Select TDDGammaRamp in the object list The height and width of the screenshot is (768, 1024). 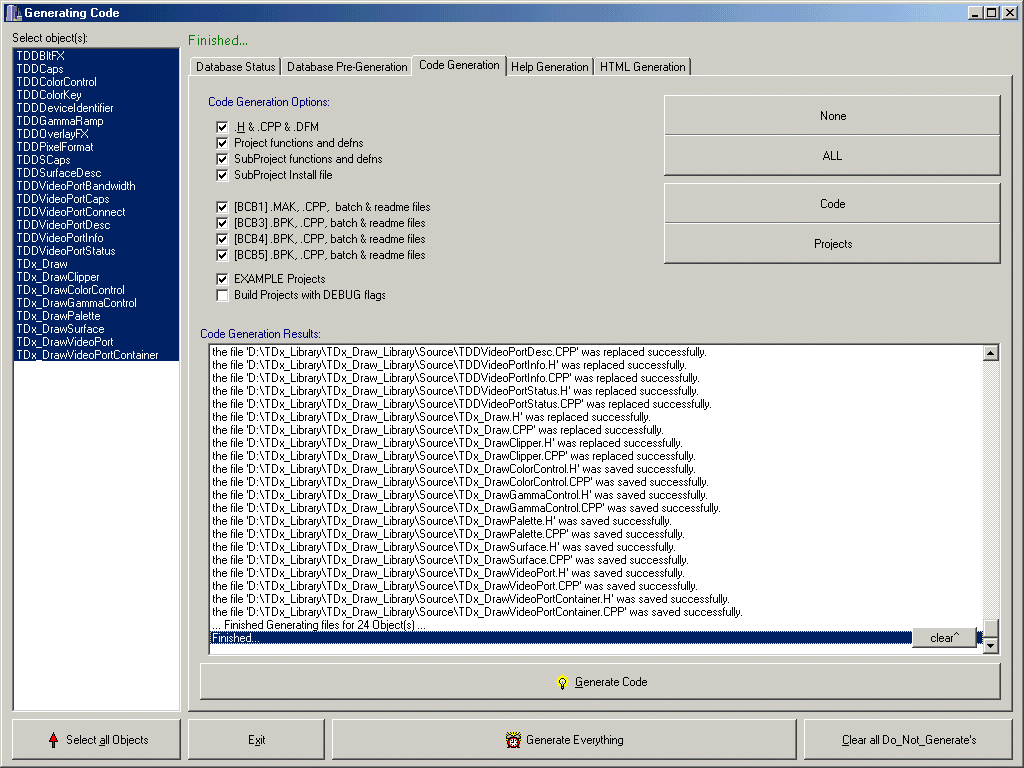(59, 121)
